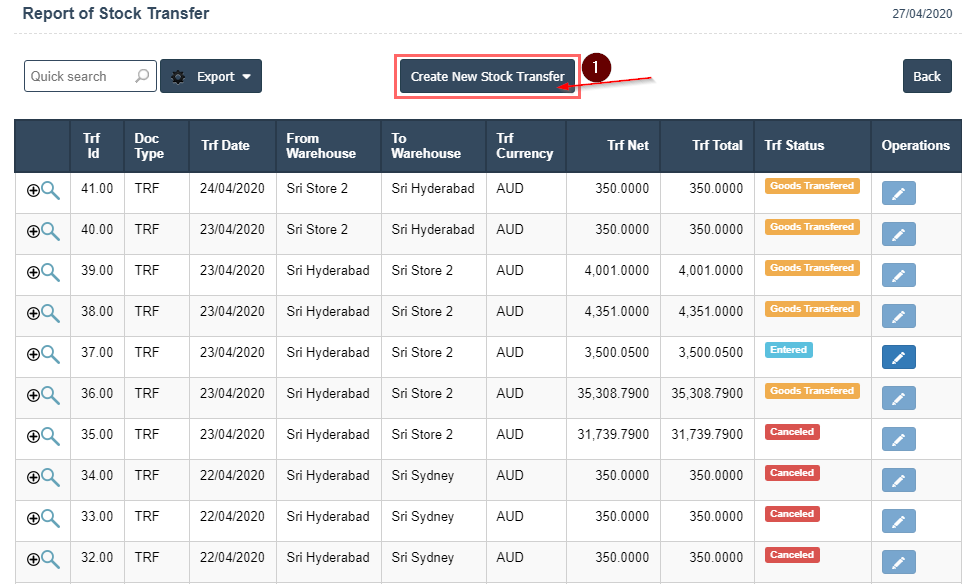Open the Export dropdown menu
This screenshot has height=584, width=969.
tap(211, 76)
